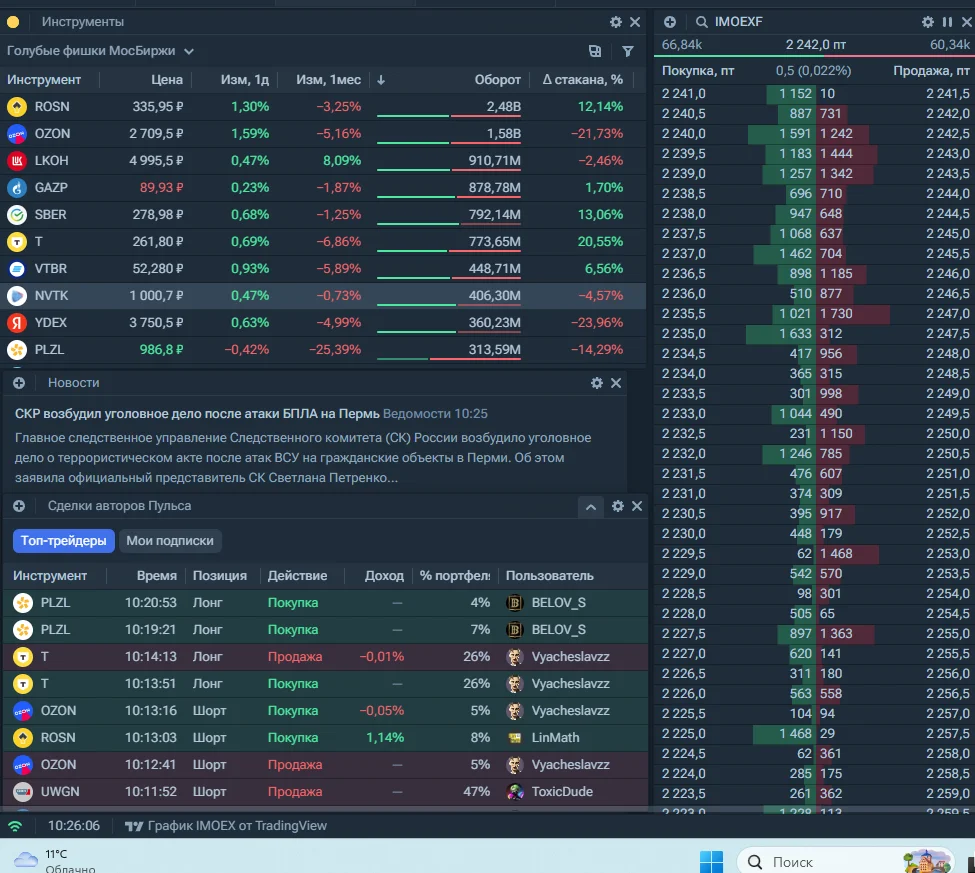Open the filter funnel in Инструменты
The image size is (975, 873).
click(628, 51)
